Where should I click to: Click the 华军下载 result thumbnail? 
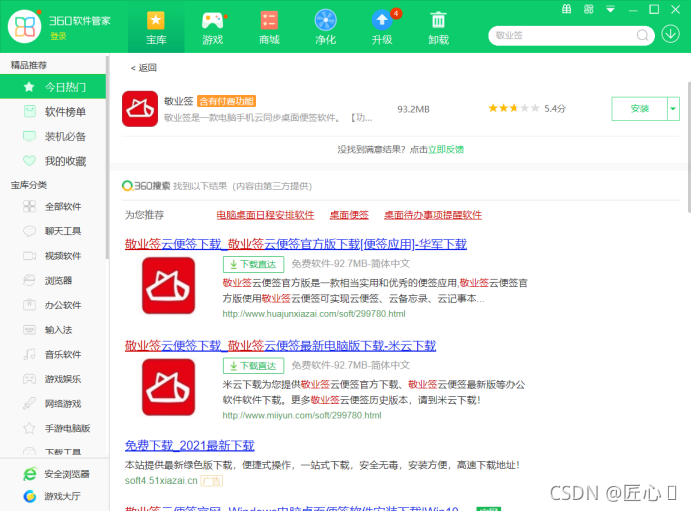[169, 286]
